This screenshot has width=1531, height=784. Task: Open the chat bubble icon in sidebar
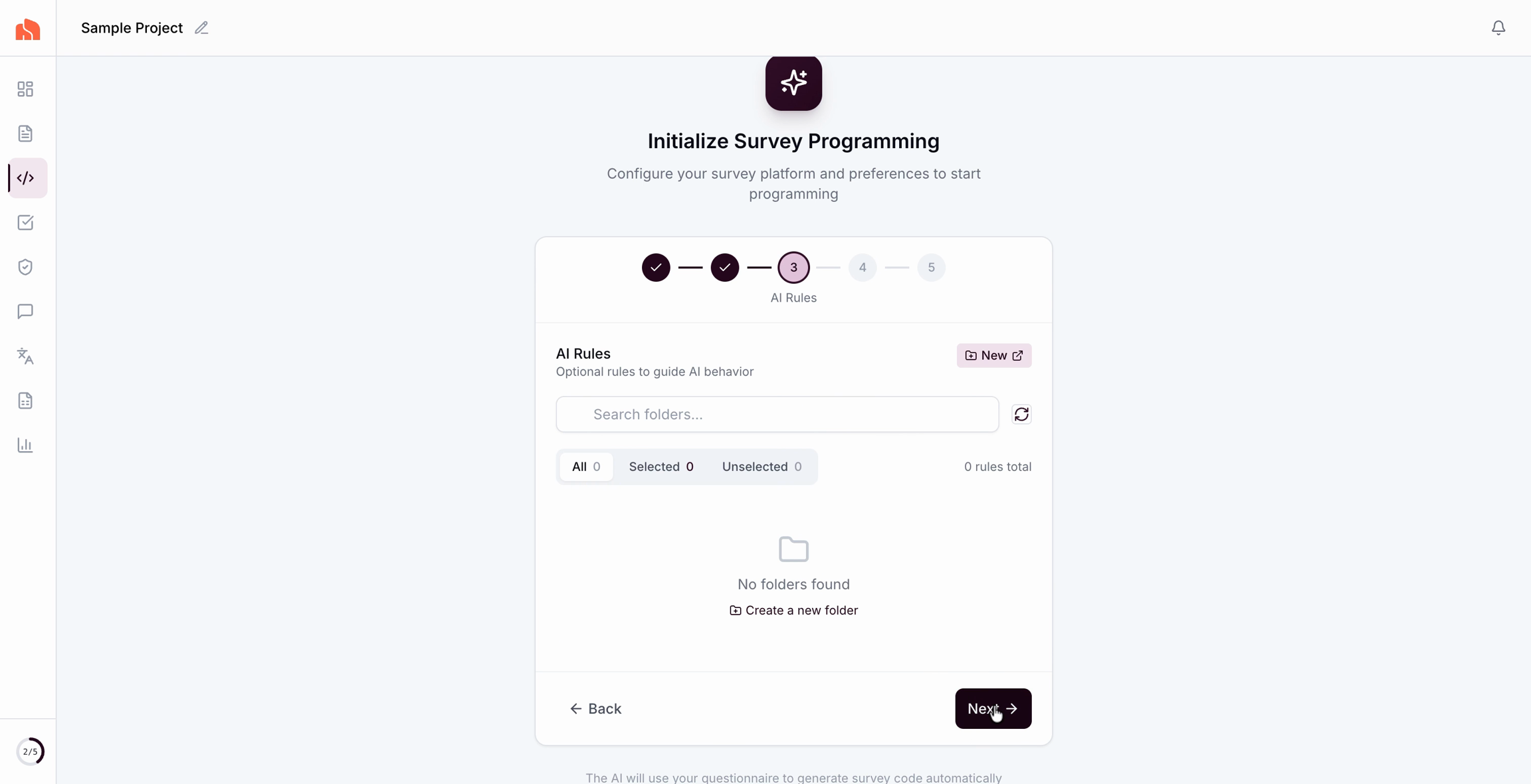(x=25, y=312)
